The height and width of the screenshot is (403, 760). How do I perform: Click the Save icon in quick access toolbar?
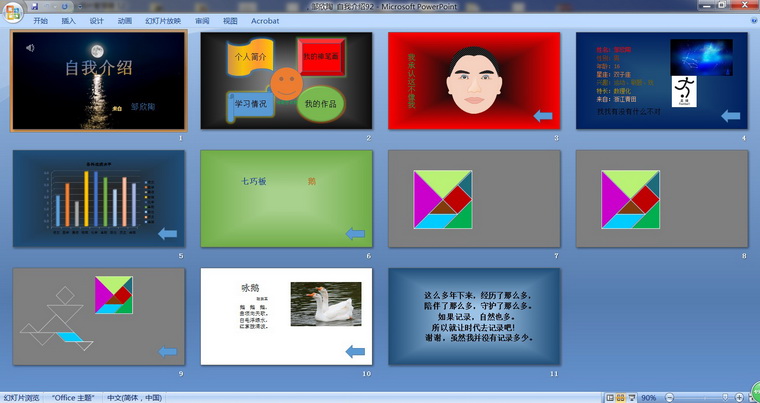pyautogui.click(x=35, y=5)
